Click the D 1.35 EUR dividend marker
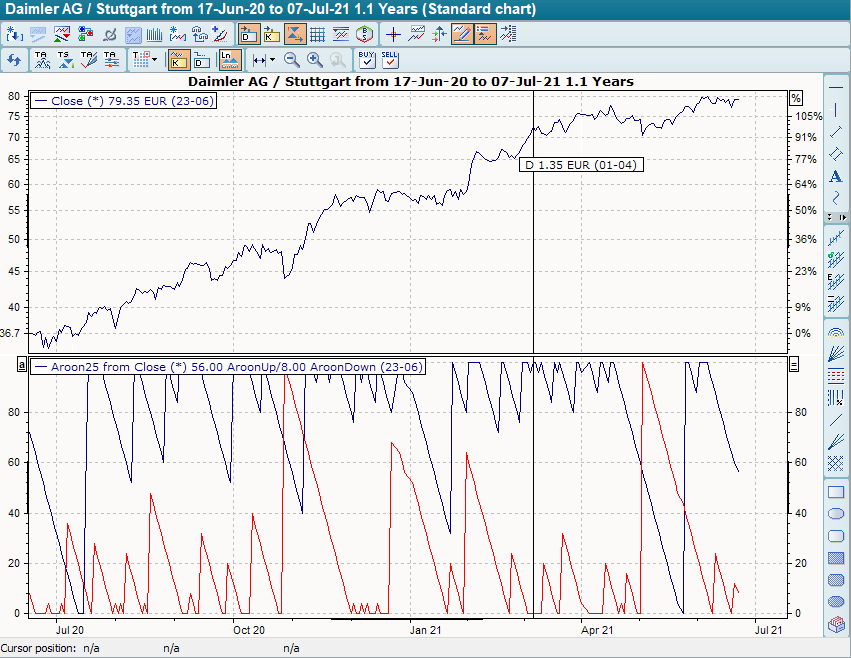This screenshot has width=851, height=658. pyautogui.click(x=581, y=165)
